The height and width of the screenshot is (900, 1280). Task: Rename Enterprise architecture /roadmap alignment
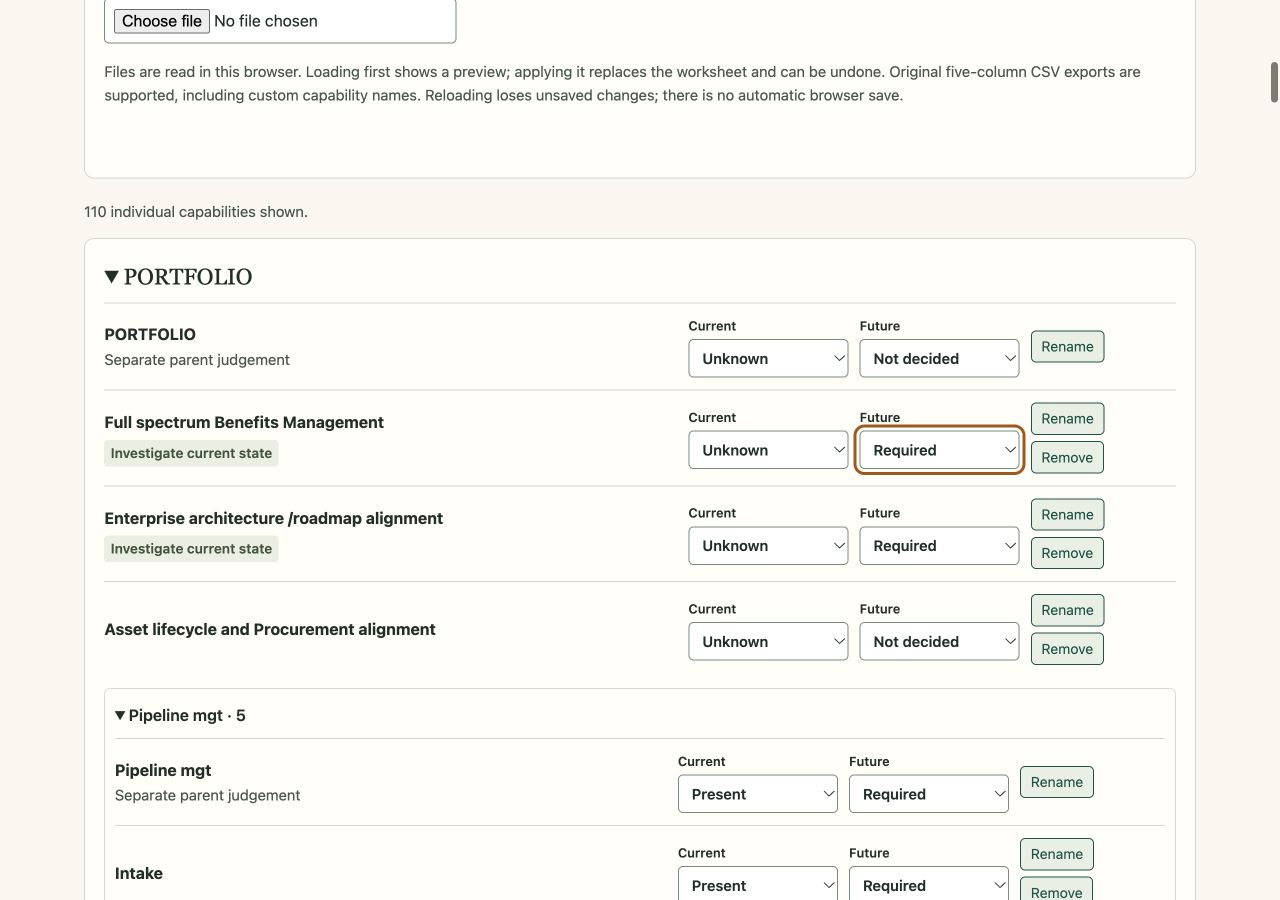pyautogui.click(x=1067, y=515)
